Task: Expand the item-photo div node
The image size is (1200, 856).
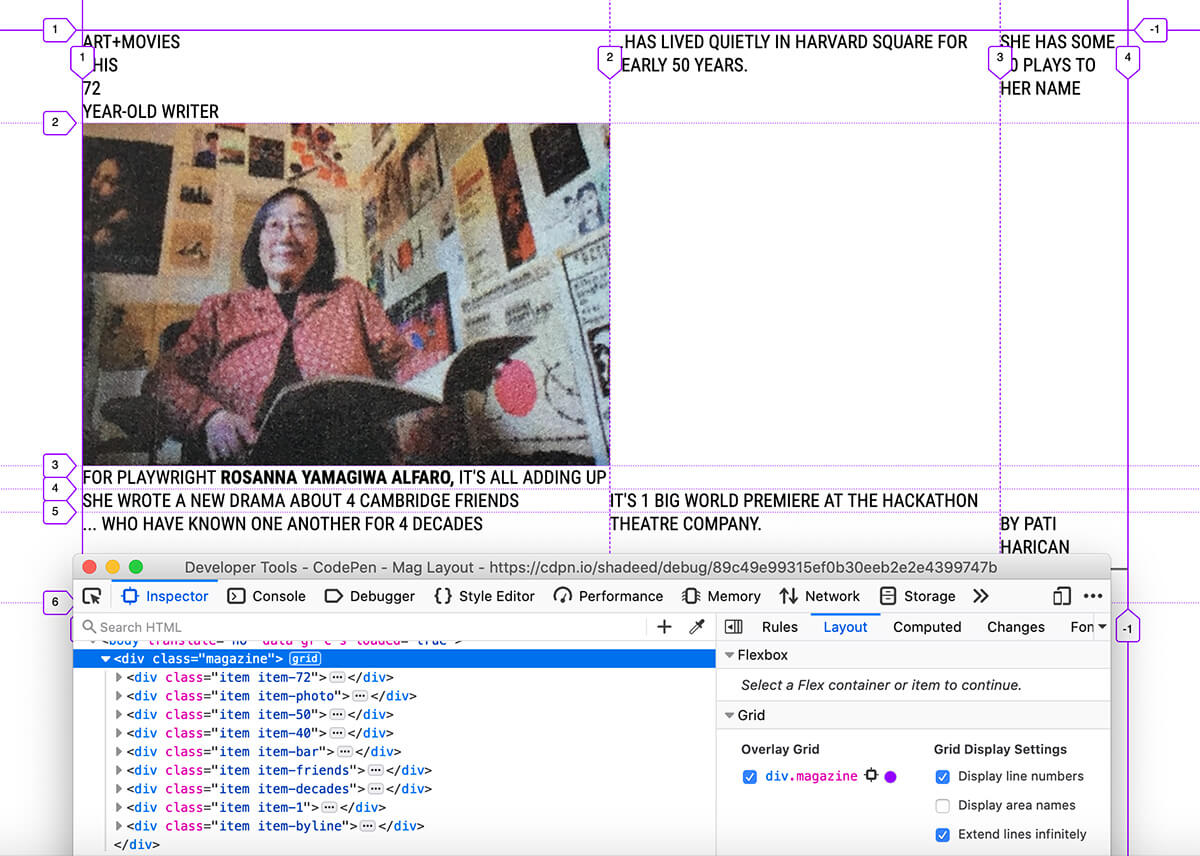Action: click(120, 696)
